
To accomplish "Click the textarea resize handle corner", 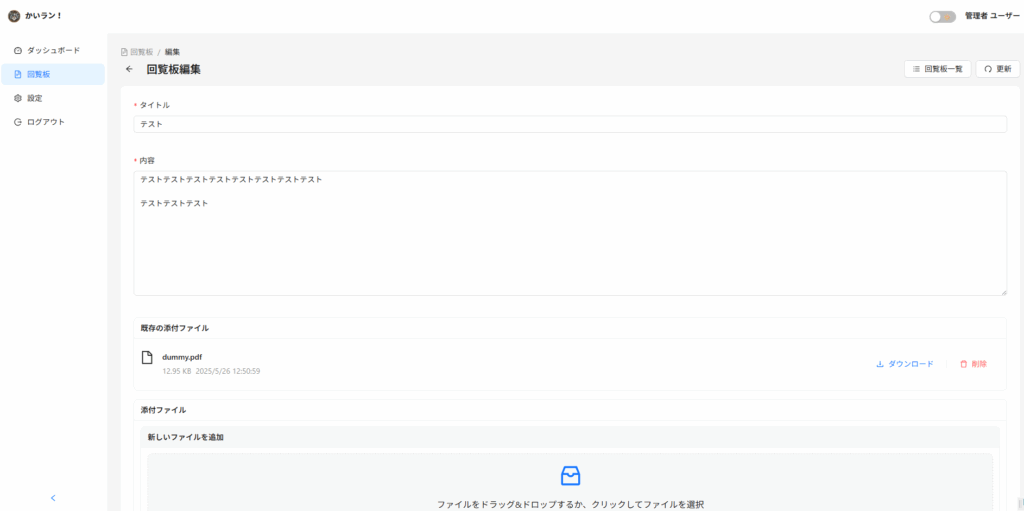I will (x=1003, y=292).
